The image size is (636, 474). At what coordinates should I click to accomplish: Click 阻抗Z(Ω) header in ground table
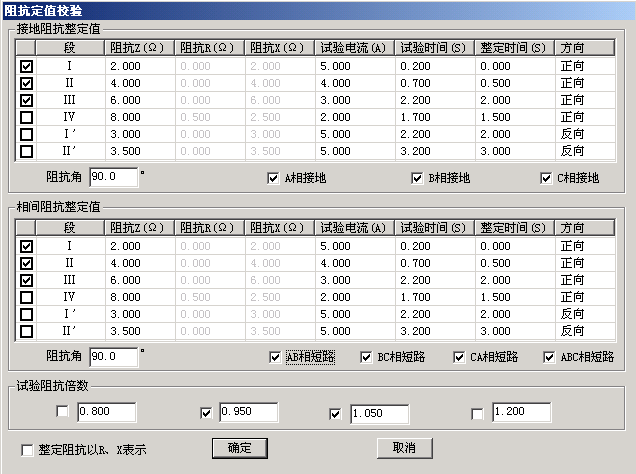(139, 47)
